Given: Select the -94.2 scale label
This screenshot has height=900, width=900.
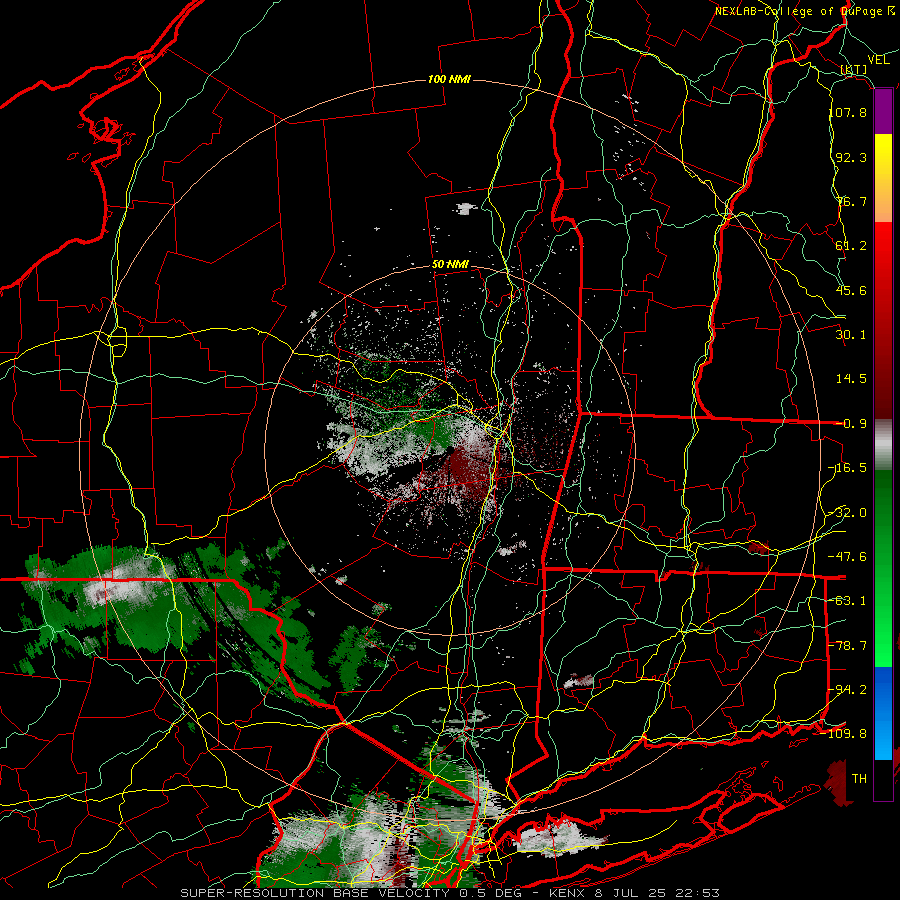Looking at the screenshot, I should coord(848,690).
